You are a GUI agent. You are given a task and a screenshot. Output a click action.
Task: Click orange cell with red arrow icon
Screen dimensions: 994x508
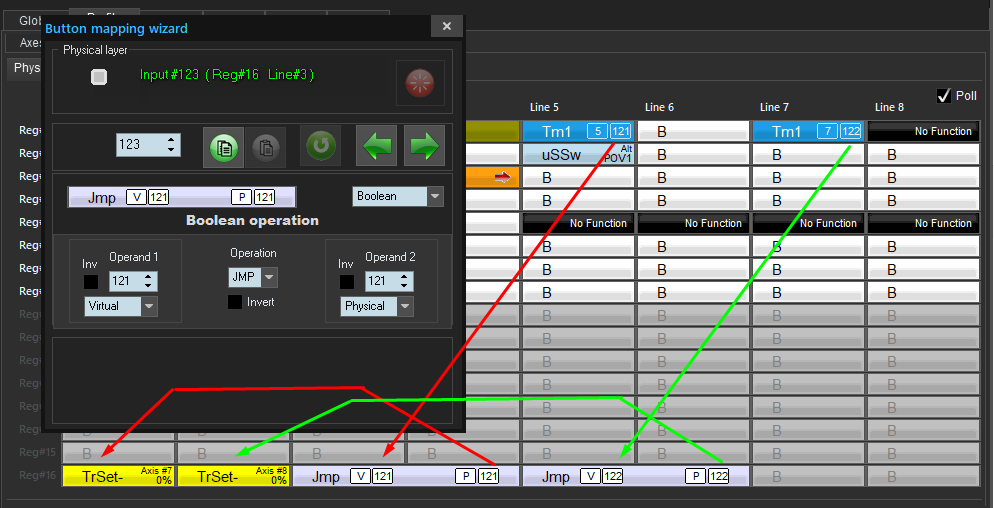pos(493,178)
